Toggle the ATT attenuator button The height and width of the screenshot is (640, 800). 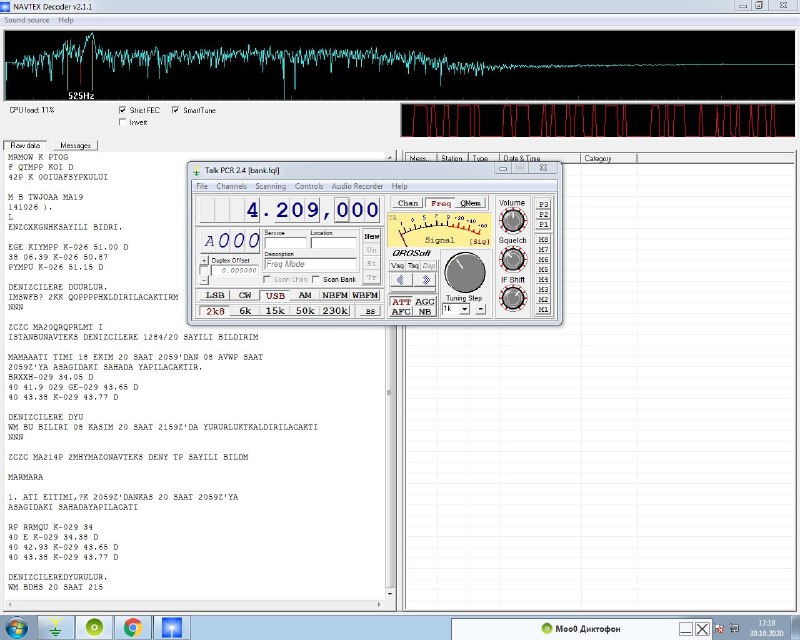click(401, 301)
